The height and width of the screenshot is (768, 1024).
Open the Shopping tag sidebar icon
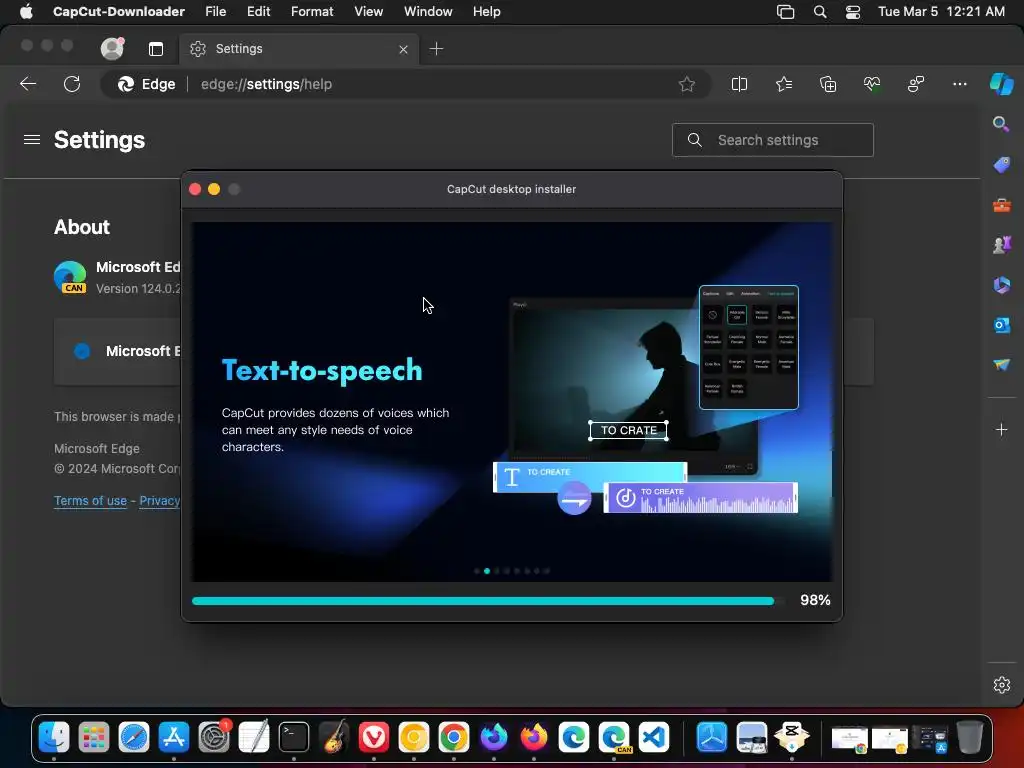pos(1001,165)
